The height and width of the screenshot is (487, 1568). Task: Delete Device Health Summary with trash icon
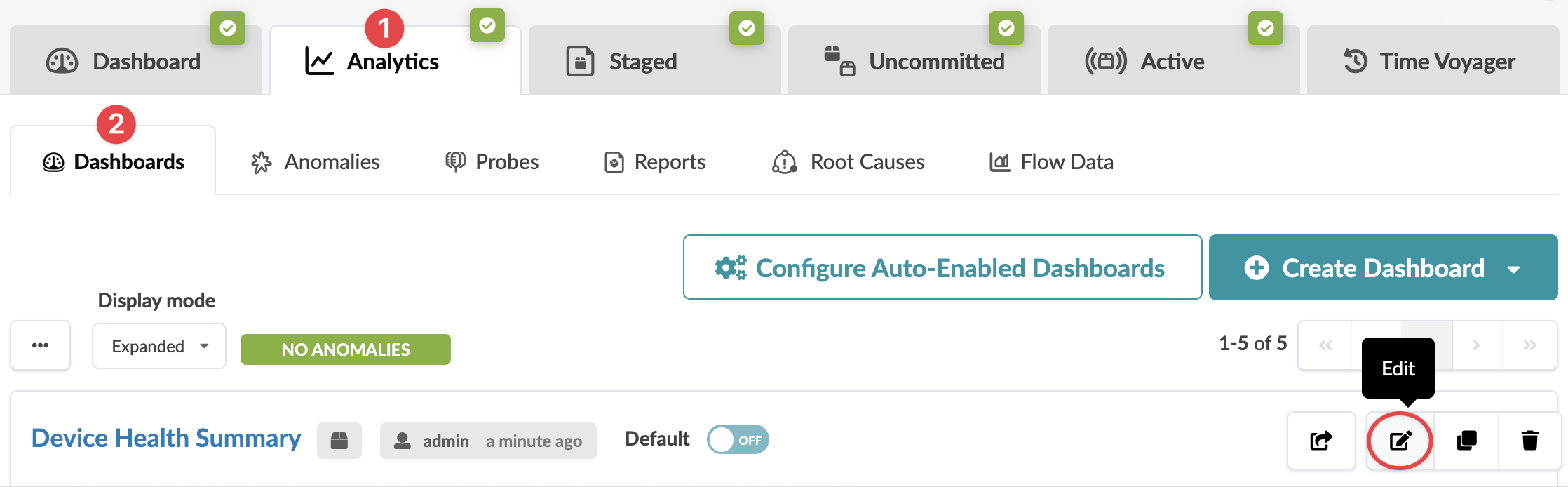1530,441
